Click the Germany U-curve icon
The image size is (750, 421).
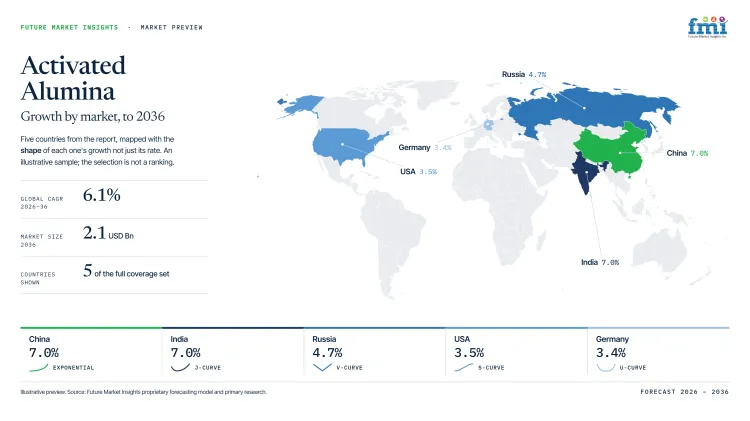[x=606, y=367]
